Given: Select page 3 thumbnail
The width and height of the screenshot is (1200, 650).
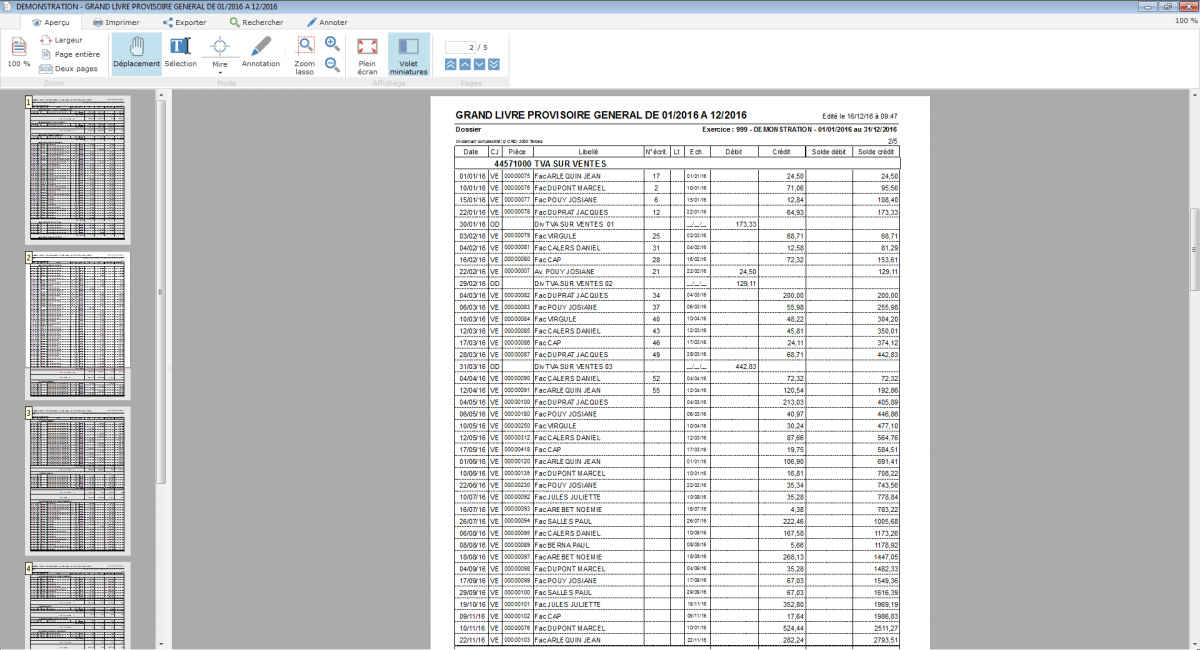Looking at the screenshot, I should click(78, 480).
